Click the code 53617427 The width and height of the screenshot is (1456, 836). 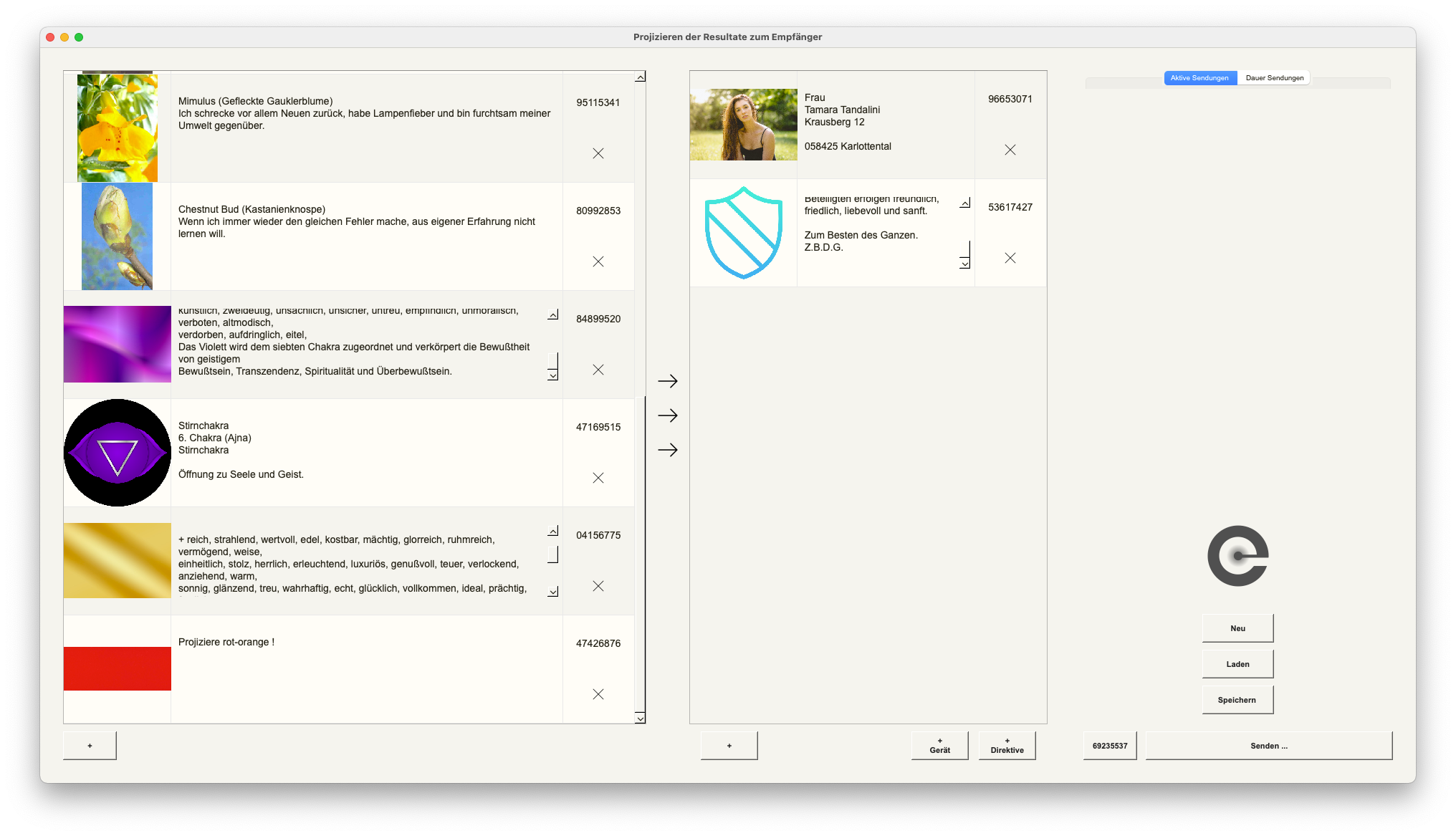[1010, 207]
